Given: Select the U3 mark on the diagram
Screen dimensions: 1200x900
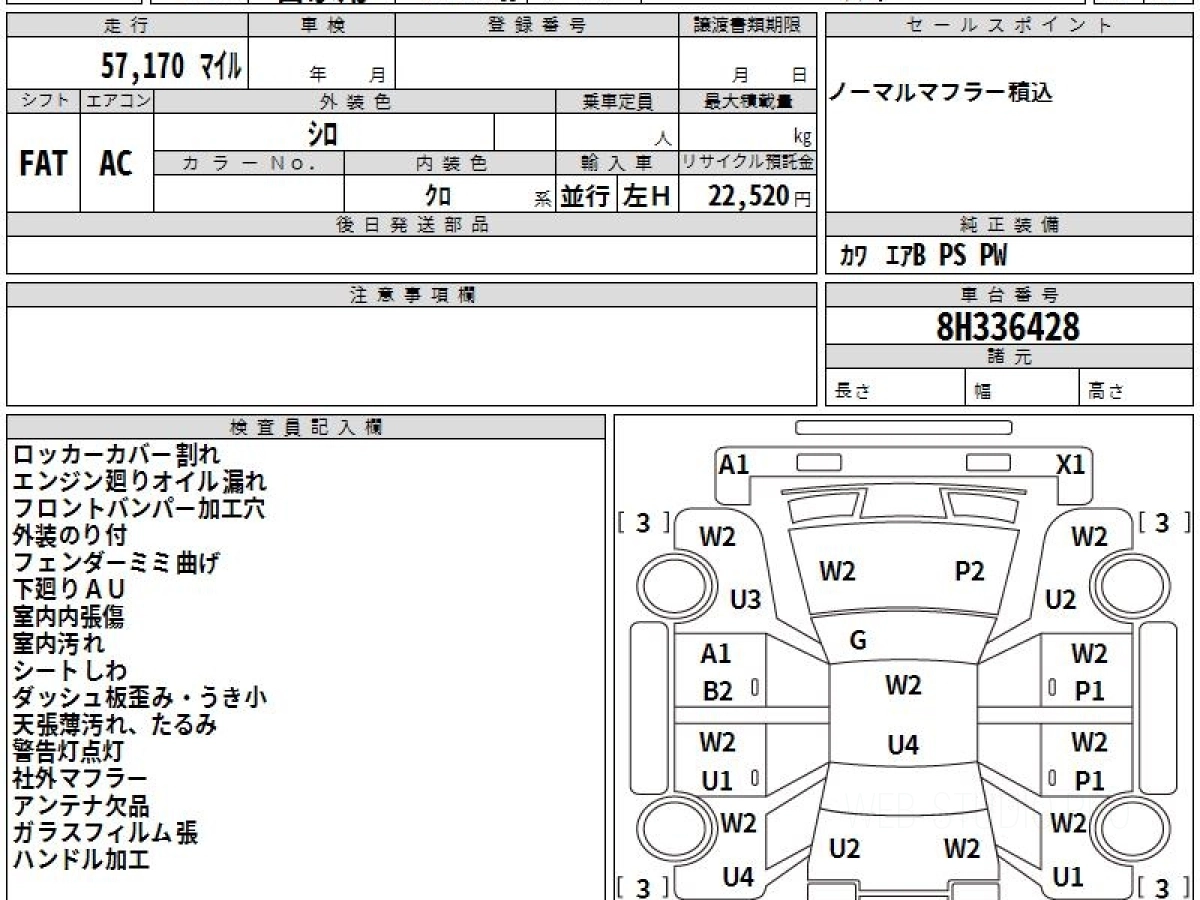Looking at the screenshot, I should click(745, 600).
